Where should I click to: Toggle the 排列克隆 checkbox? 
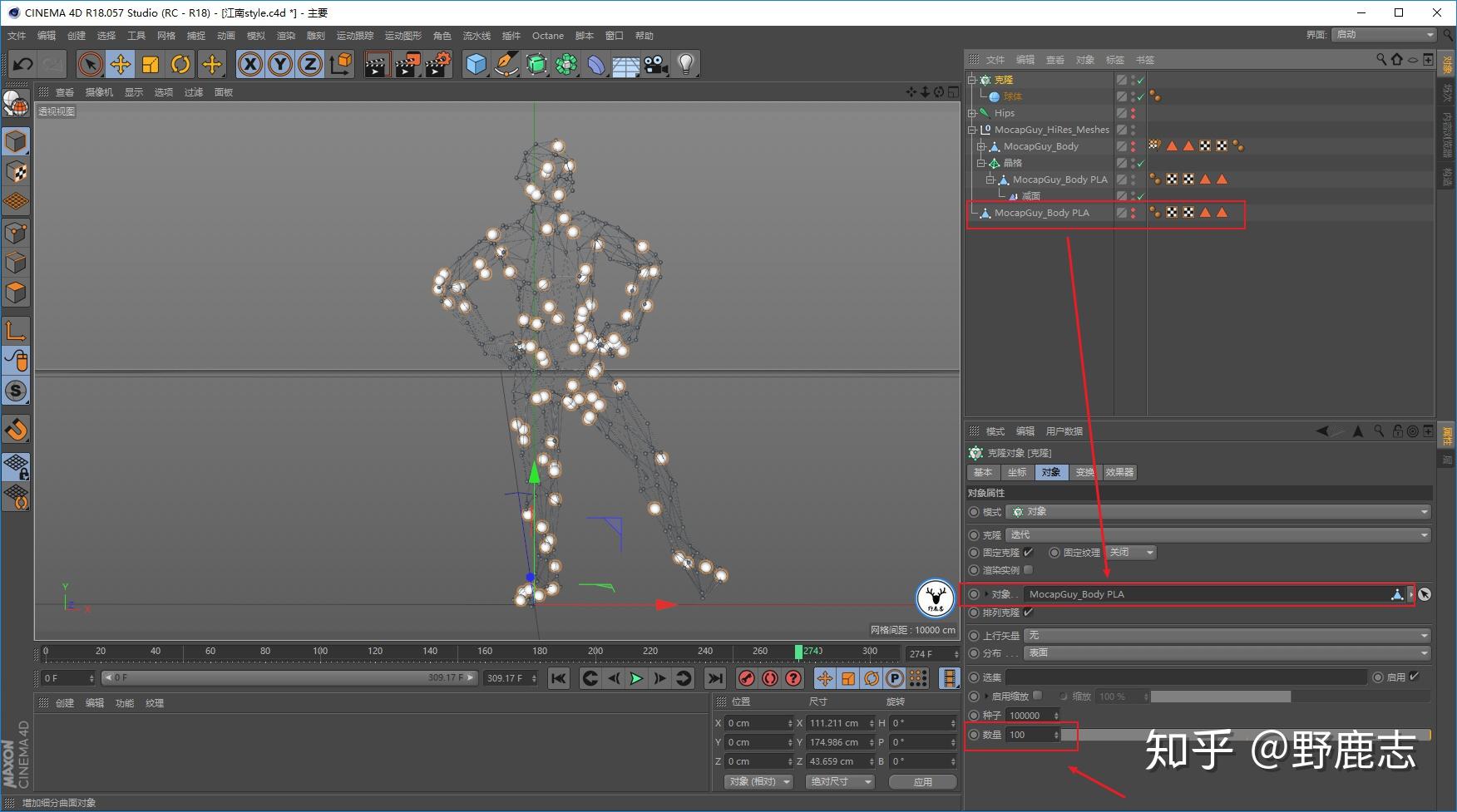tap(1029, 613)
